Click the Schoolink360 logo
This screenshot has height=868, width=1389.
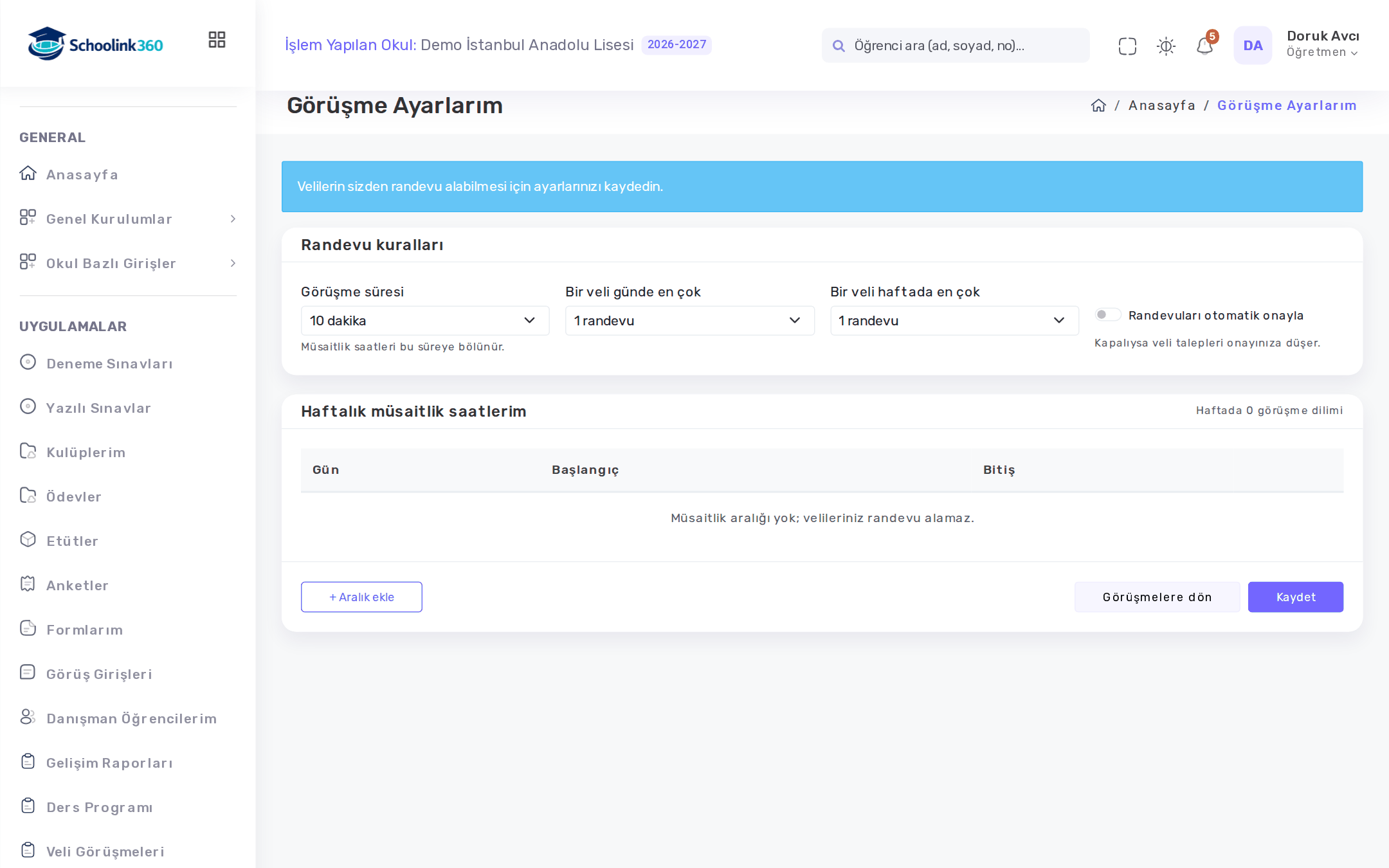(x=95, y=44)
